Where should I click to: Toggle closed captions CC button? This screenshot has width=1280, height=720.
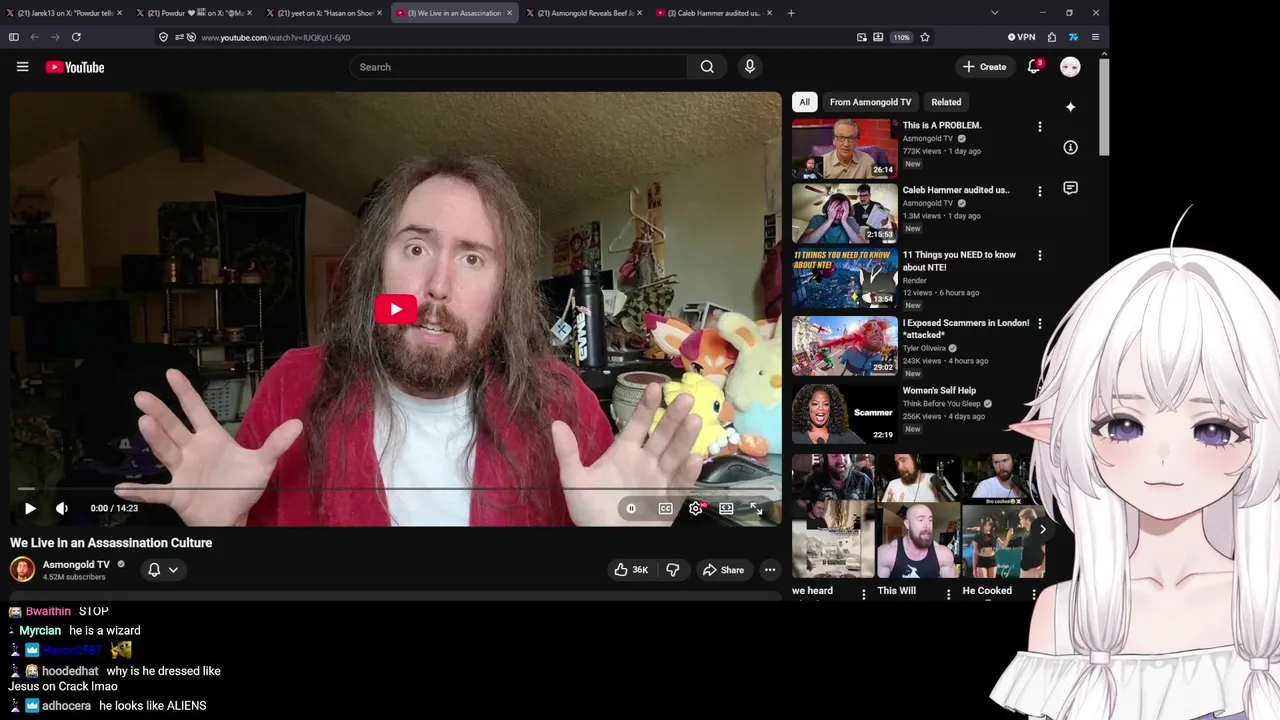click(x=665, y=508)
